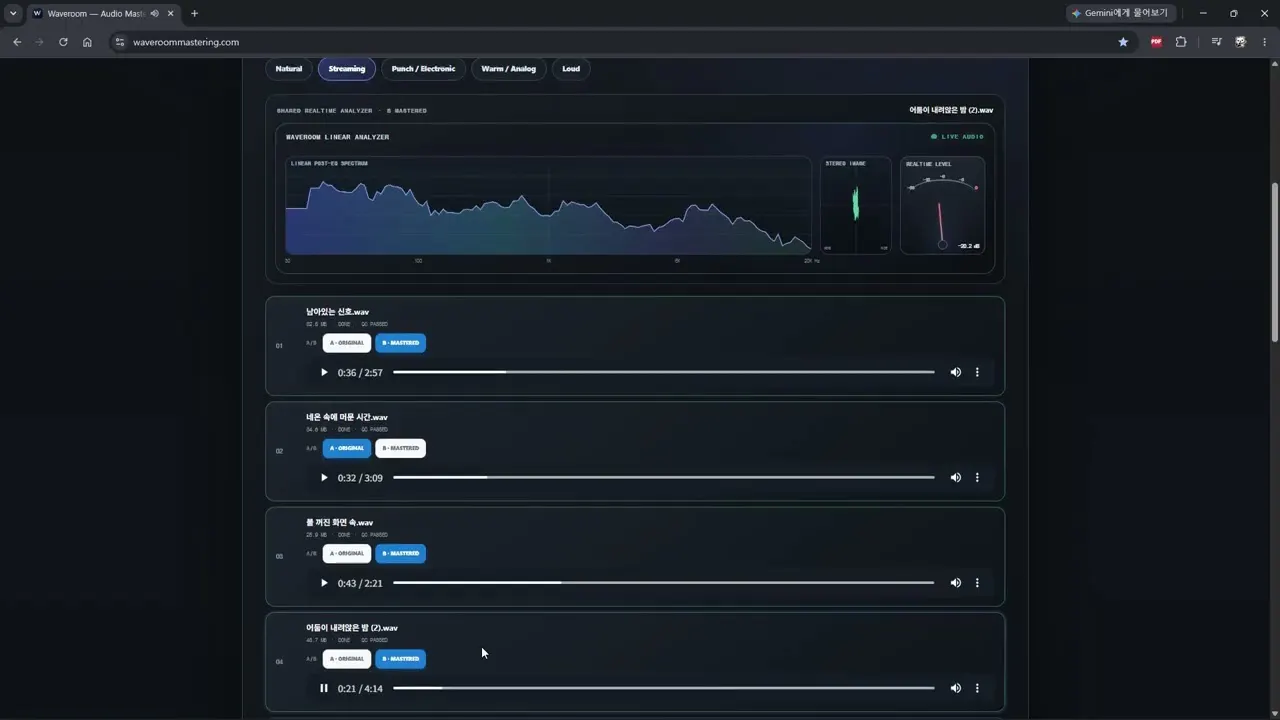Pick the Loud mastering preset
The width and height of the screenshot is (1280, 720).
coord(571,69)
